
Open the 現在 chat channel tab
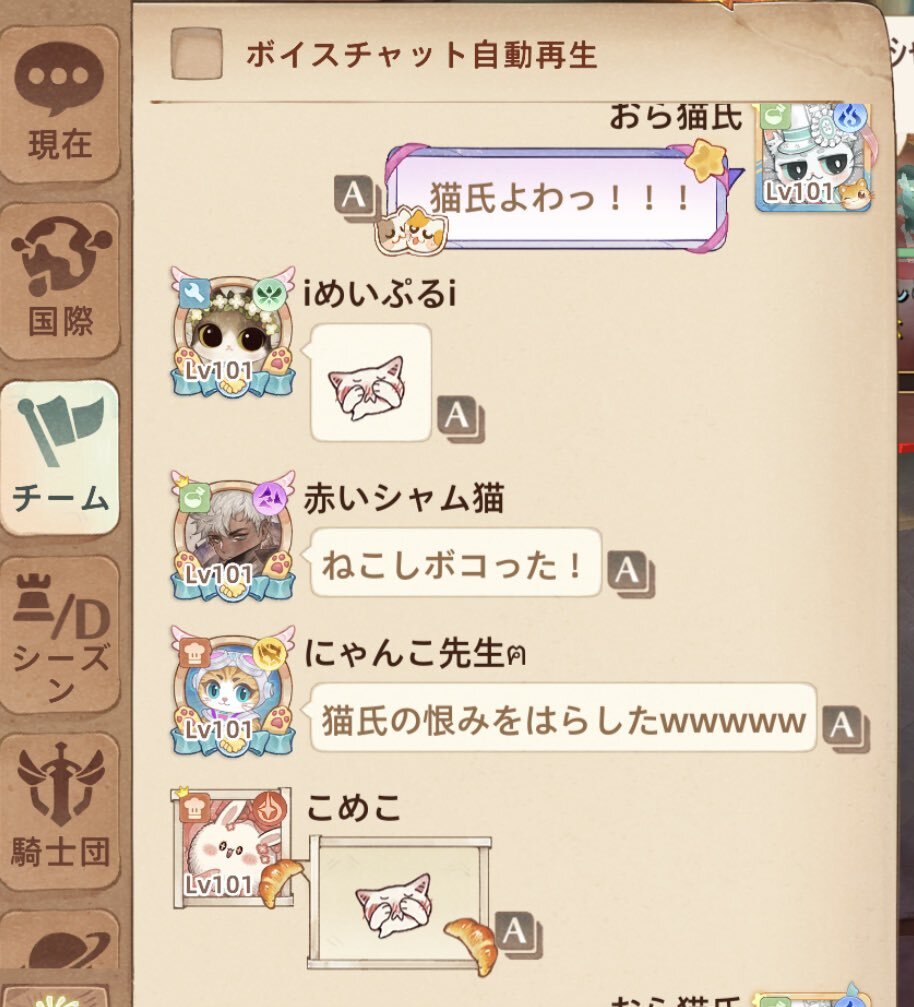click(60, 104)
